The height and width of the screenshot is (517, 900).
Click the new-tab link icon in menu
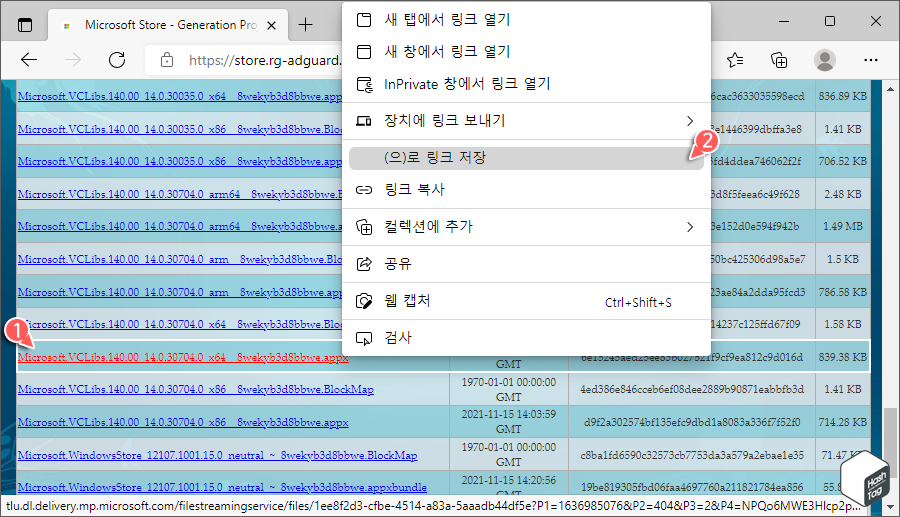364,20
